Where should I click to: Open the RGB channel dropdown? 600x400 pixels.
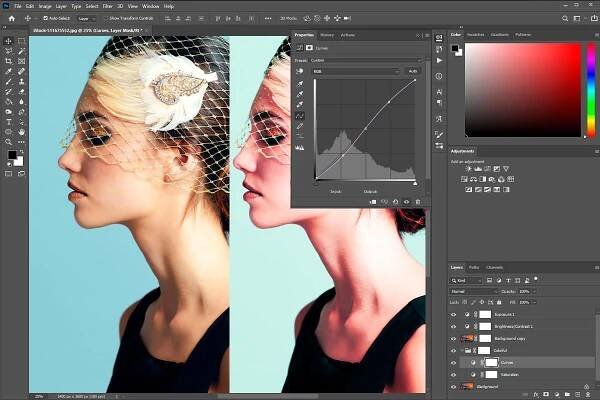pos(355,71)
